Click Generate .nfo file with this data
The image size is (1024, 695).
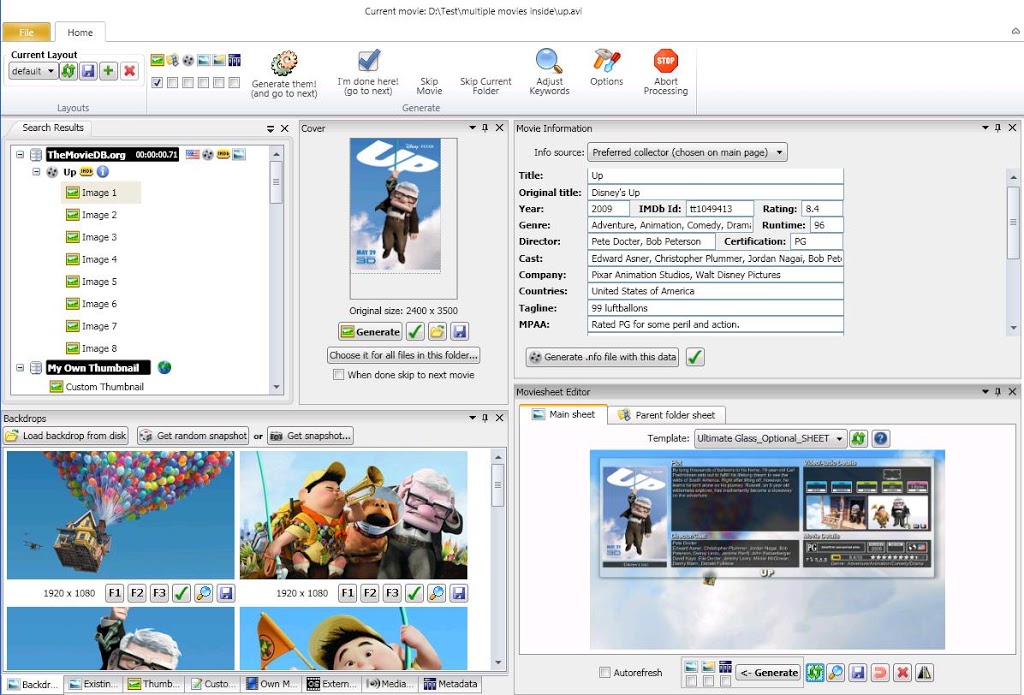point(602,357)
